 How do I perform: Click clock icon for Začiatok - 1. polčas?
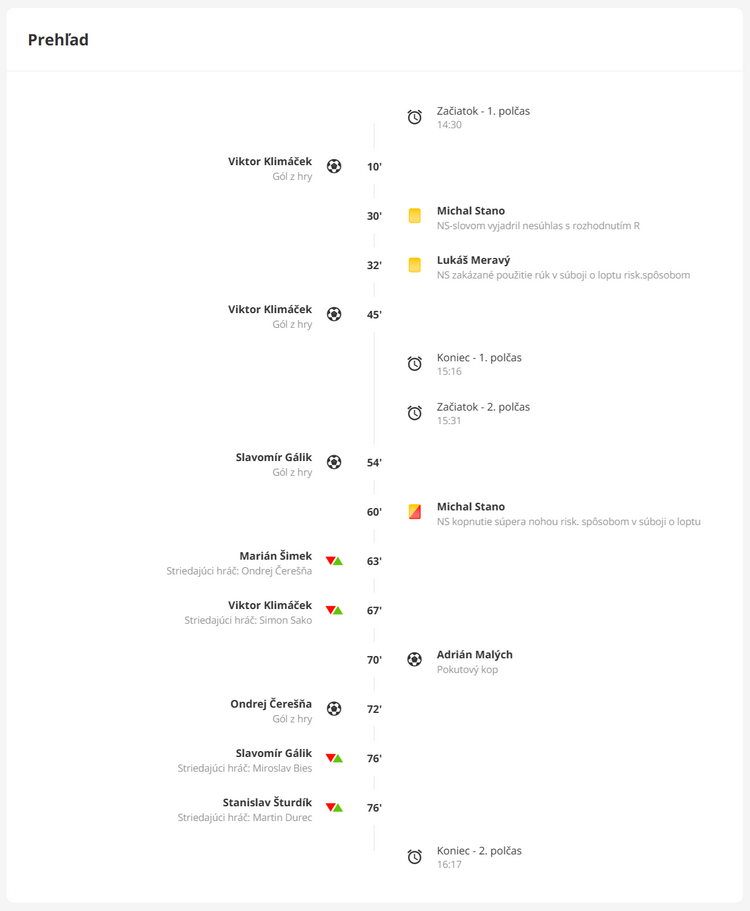(415, 117)
